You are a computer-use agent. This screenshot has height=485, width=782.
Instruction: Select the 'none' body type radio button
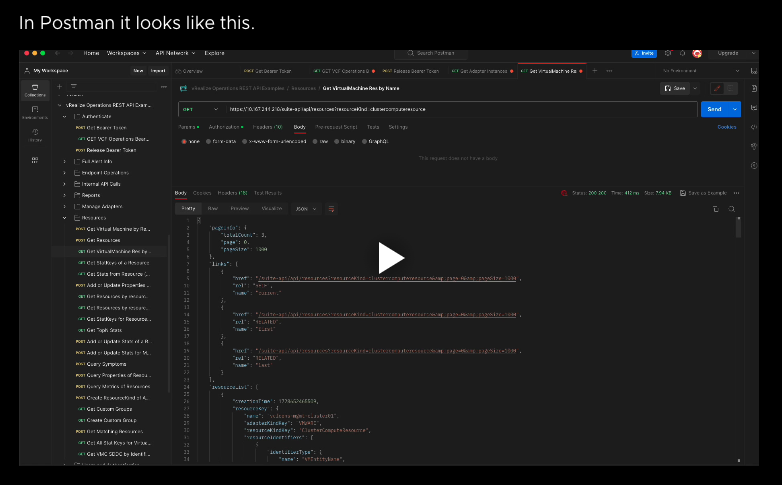[x=183, y=141]
